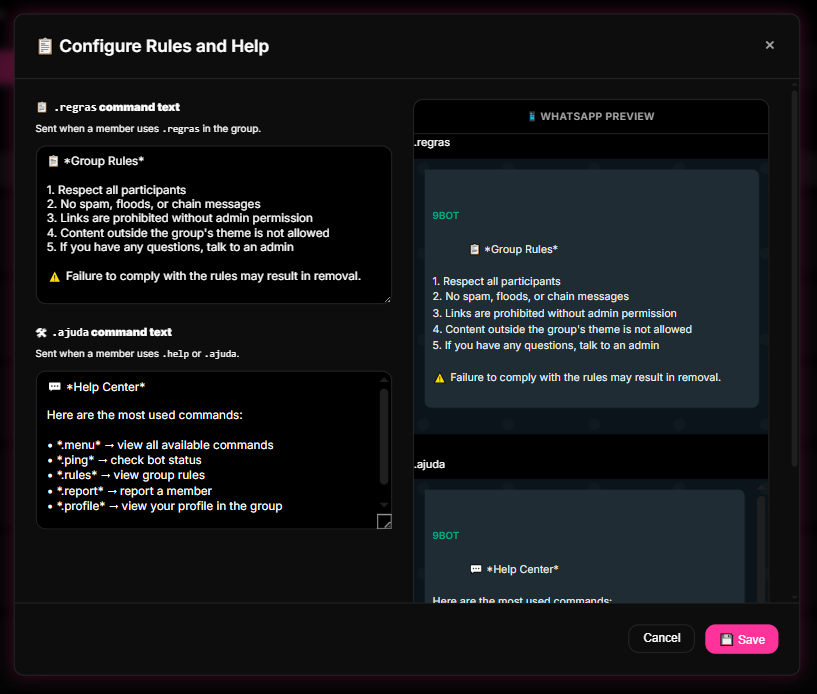
Task: Click the resize handle of the .ajuda text area
Action: pos(384,522)
